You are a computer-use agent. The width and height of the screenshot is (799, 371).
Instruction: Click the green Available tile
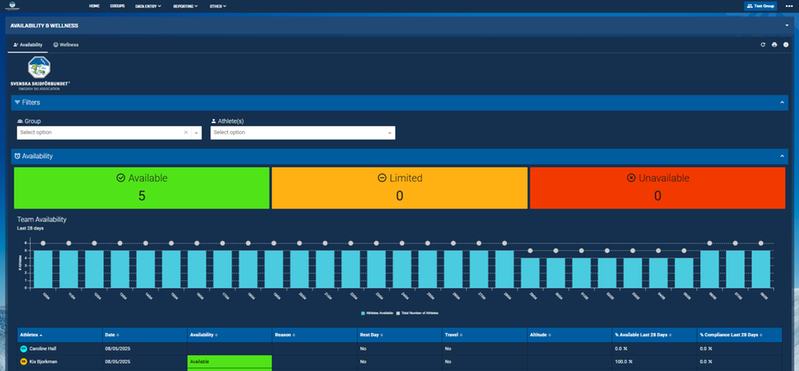point(142,188)
